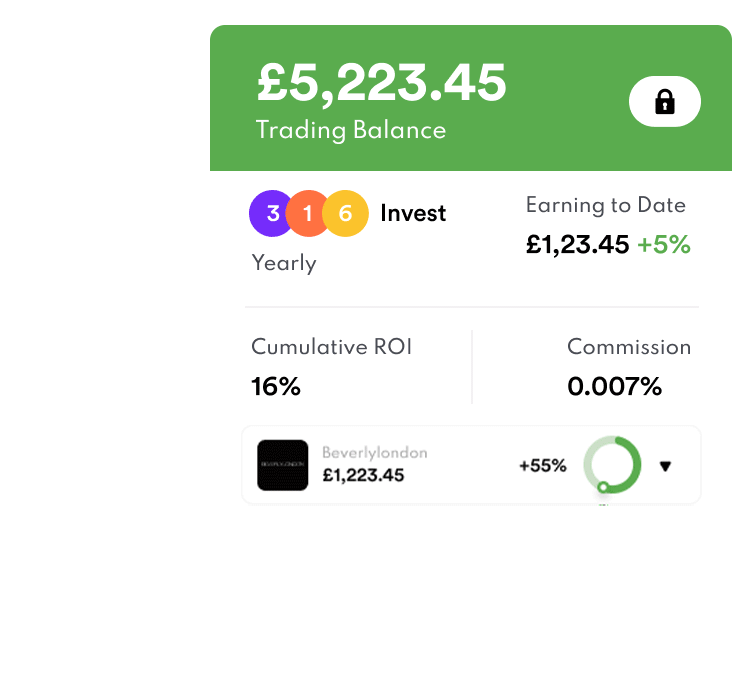Click the green donut progress ring
754x678 pixels.
pyautogui.click(x=612, y=465)
